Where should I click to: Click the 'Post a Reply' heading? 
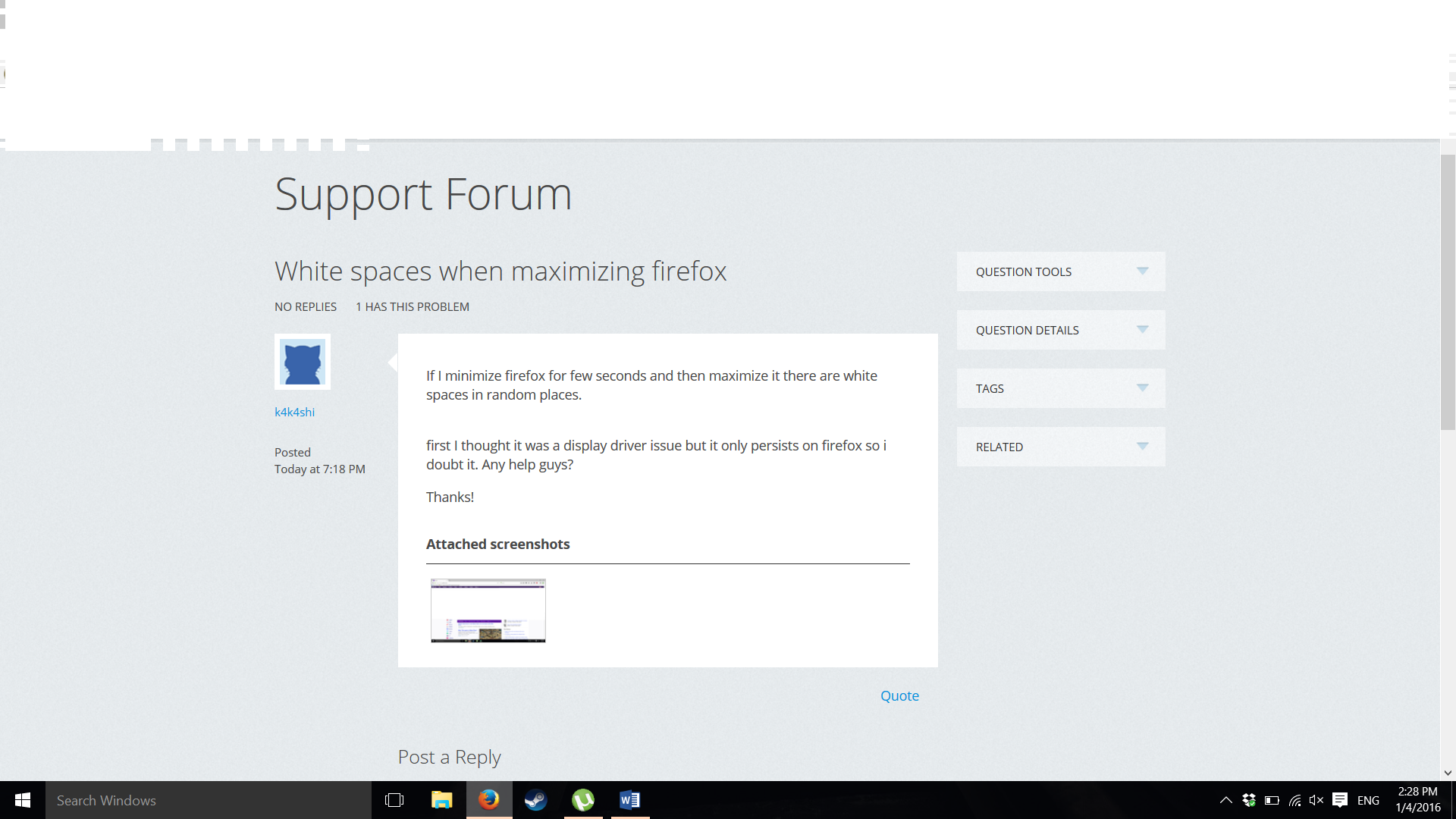tap(449, 757)
